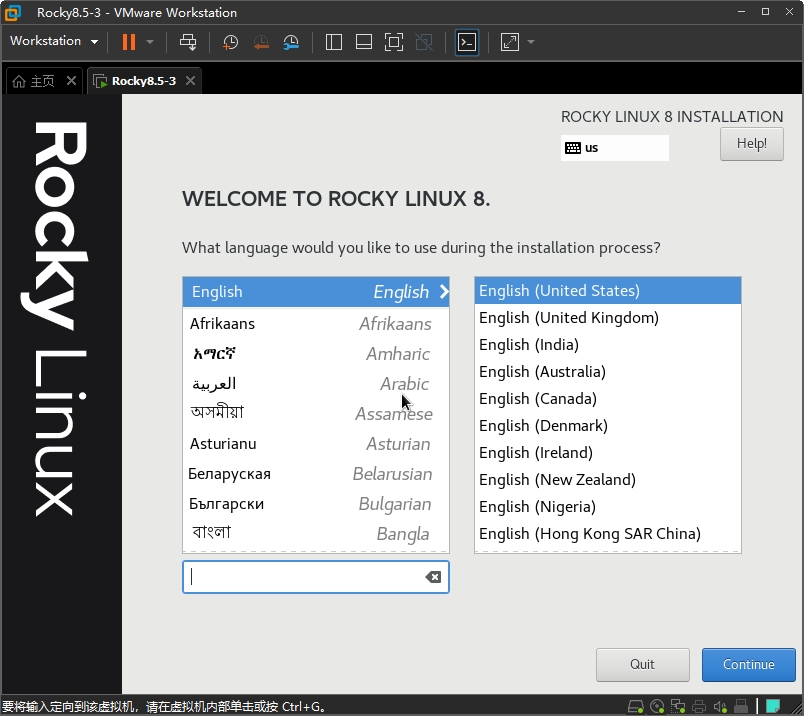Click USB controller status icon
Viewport: 804px width, 716px height.
(x=741, y=707)
